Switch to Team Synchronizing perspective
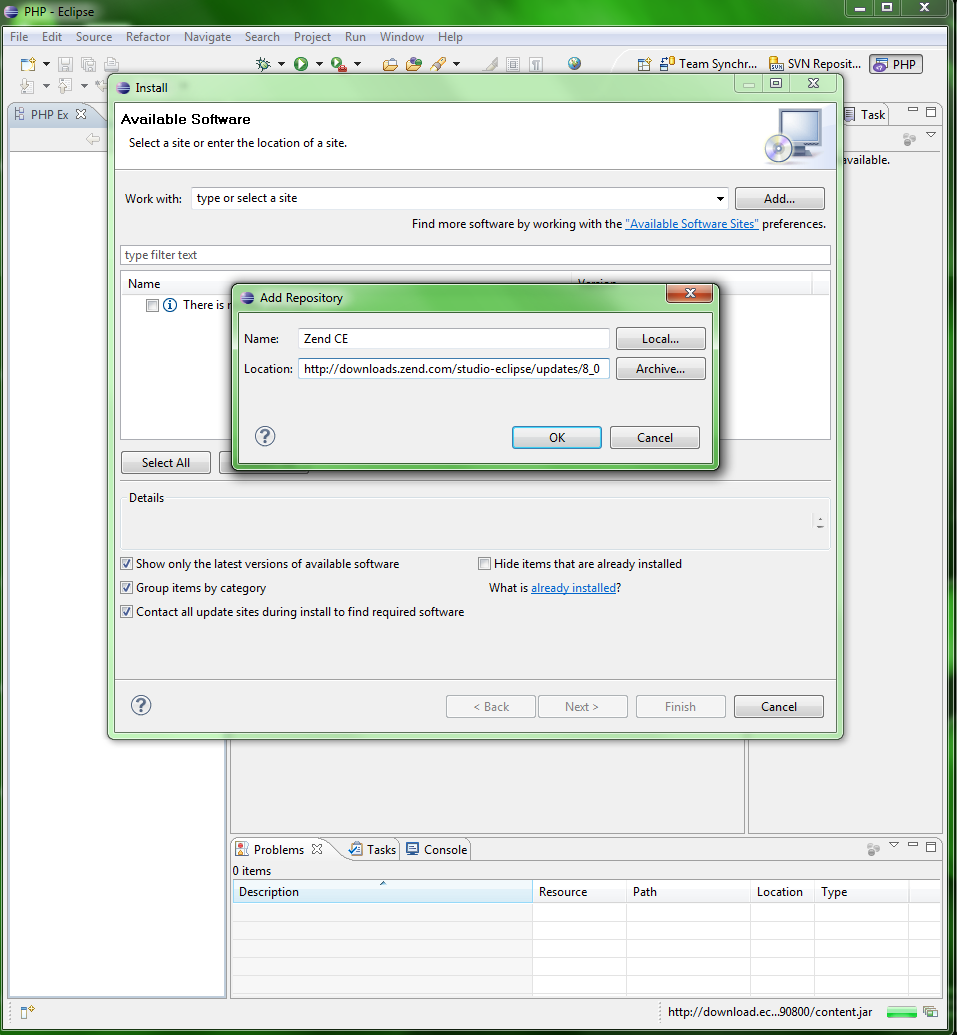Viewport: 957px width, 1035px height. click(x=708, y=64)
